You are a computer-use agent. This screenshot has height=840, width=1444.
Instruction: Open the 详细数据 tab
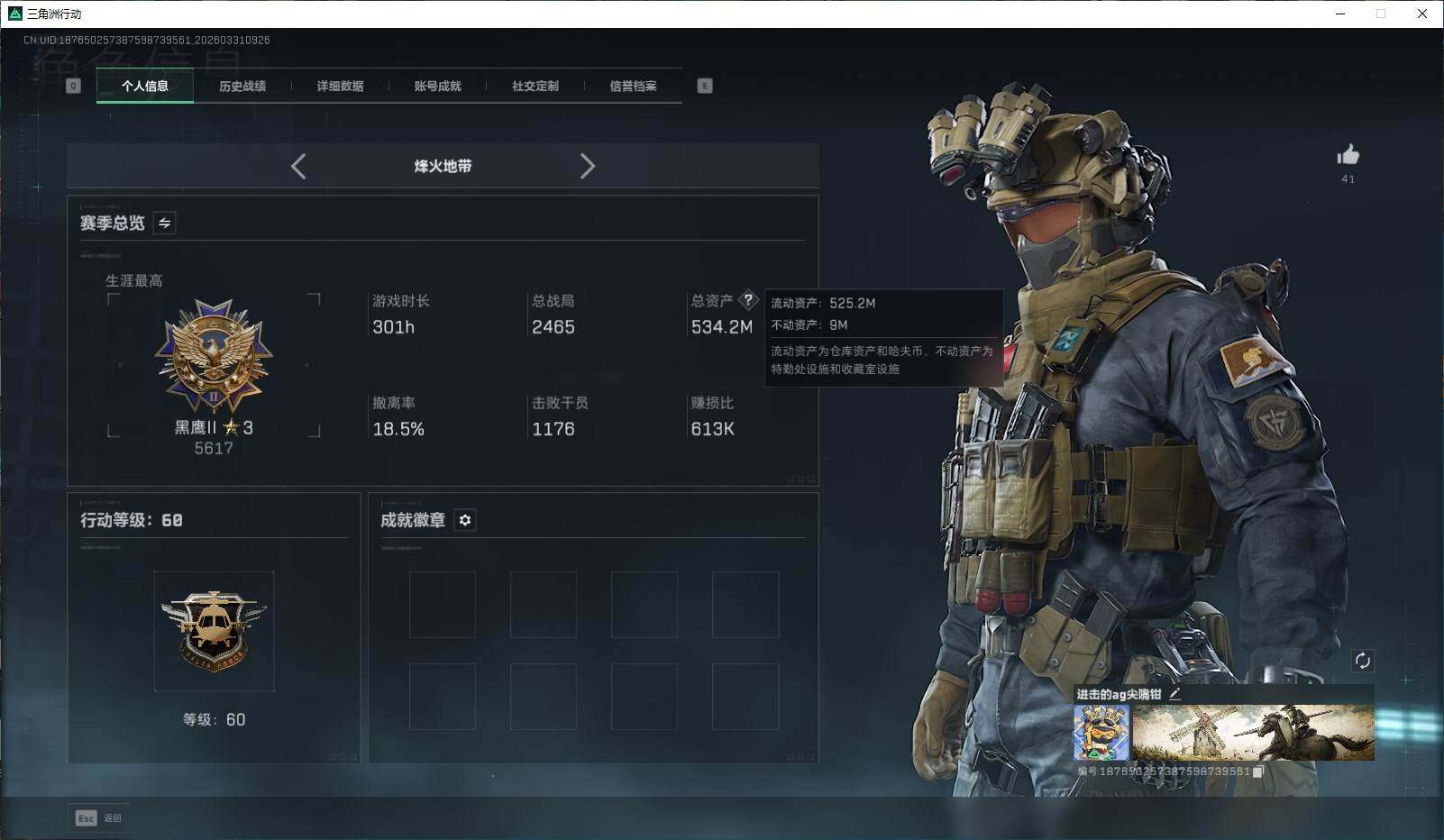pos(340,86)
